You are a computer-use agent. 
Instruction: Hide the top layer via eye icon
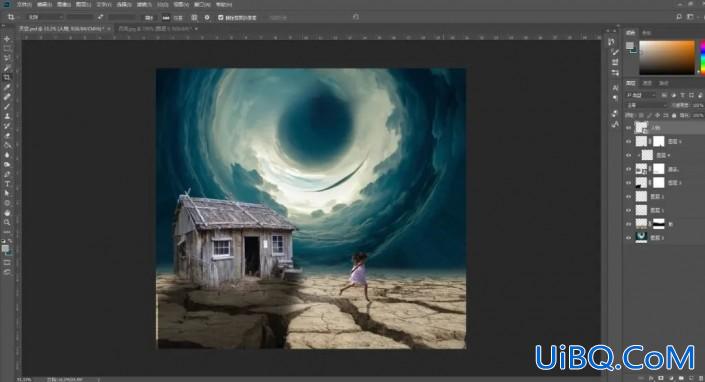tap(629, 128)
